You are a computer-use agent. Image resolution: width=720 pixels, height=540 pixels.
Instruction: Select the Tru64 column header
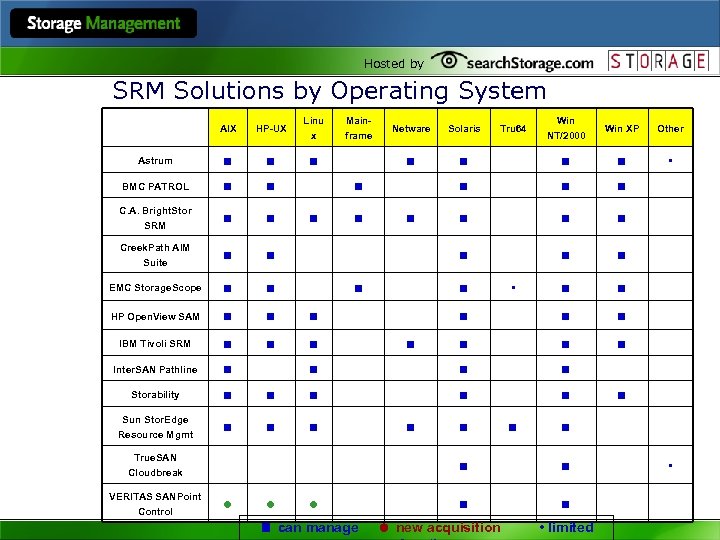(x=513, y=128)
